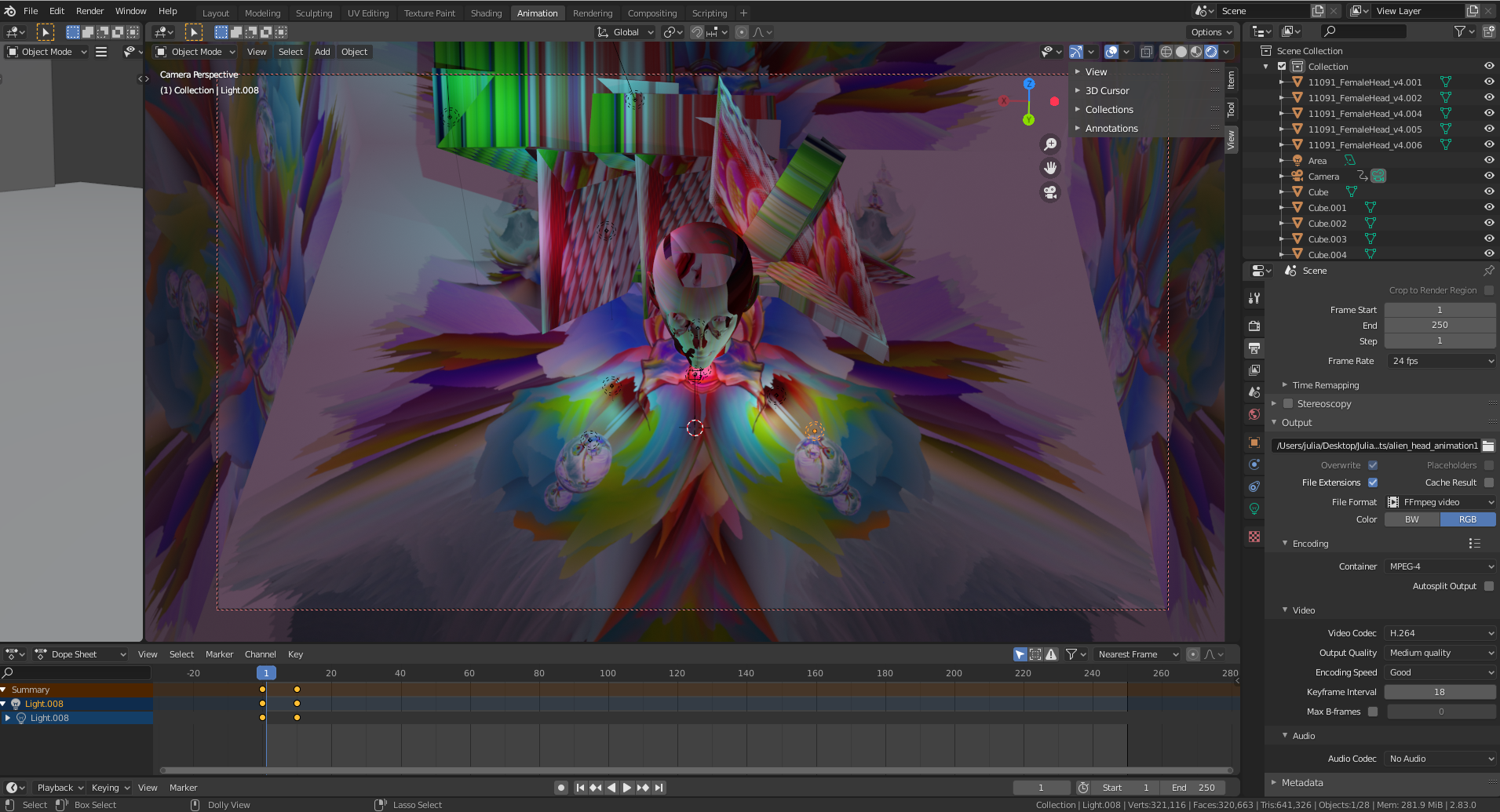This screenshot has height=812, width=1500.
Task: Play the animation forward
Action: 626,788
